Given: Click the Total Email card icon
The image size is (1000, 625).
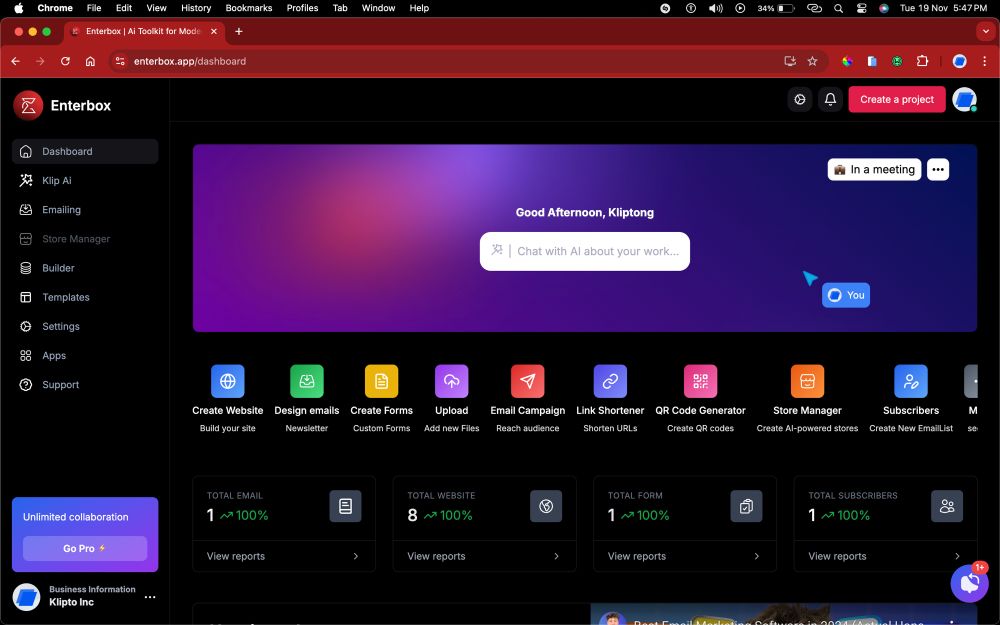Looking at the screenshot, I should click(x=346, y=506).
